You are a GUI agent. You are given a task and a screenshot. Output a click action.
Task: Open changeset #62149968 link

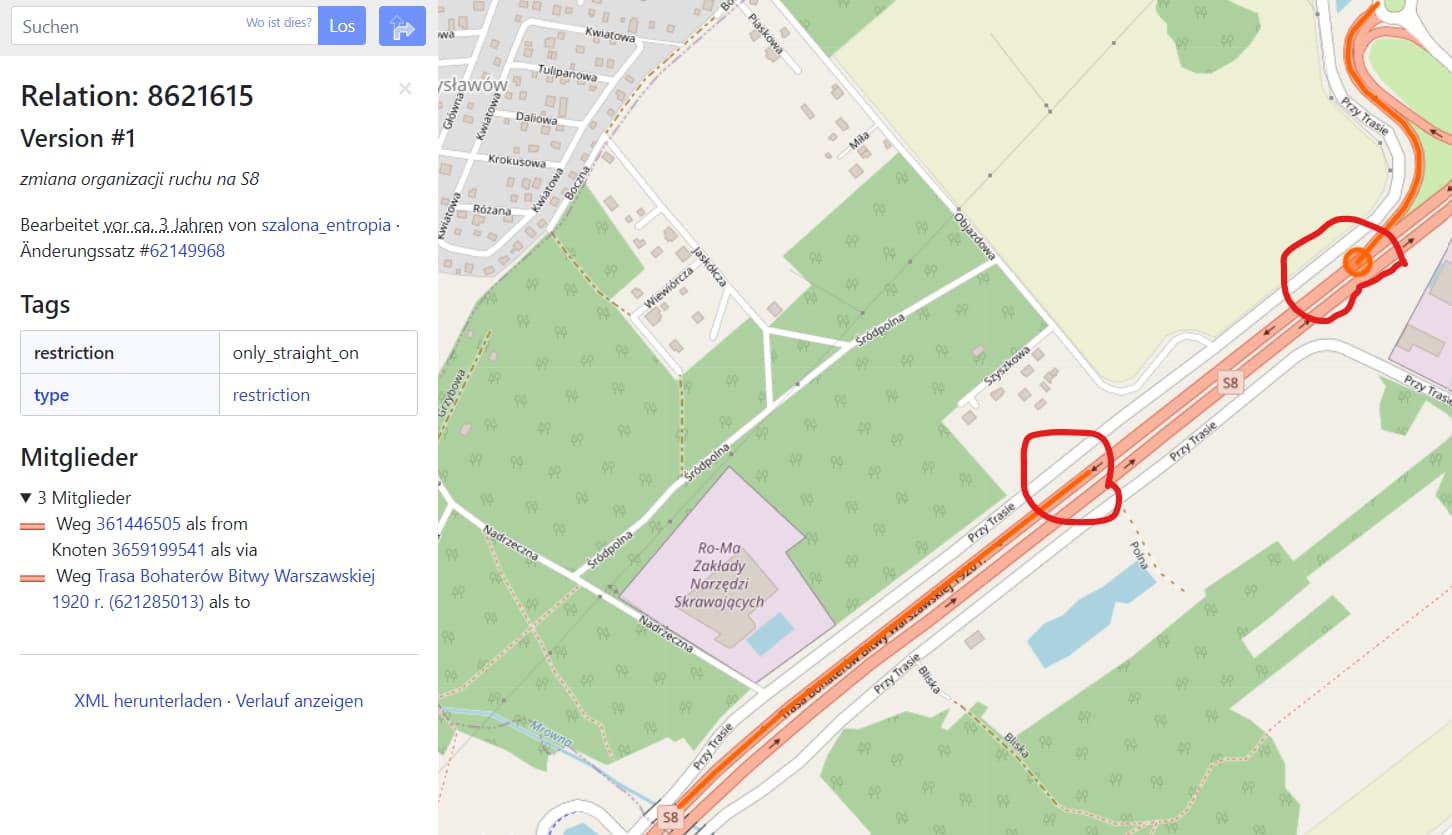tap(187, 251)
